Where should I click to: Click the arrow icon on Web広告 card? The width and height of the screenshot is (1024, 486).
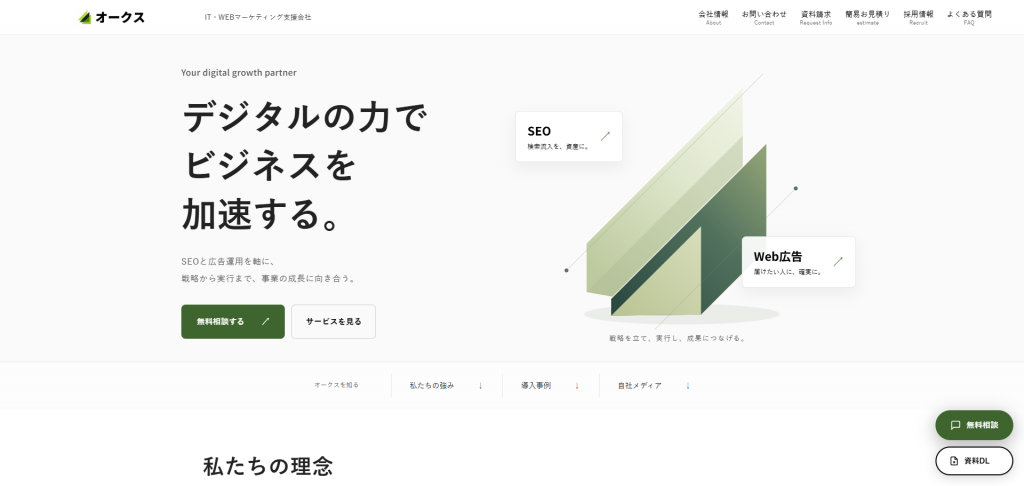pyautogui.click(x=838, y=261)
